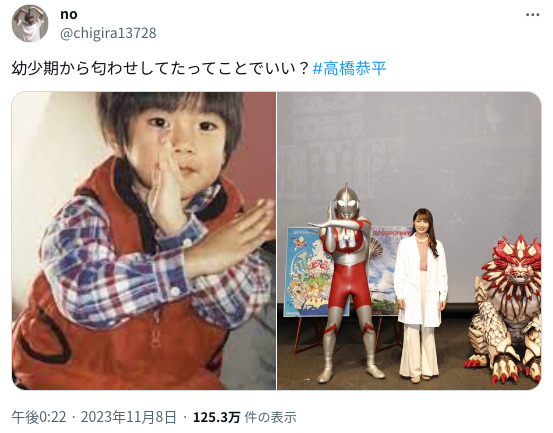Click the Ultraman figure in the photo
553x433 pixels.
point(347,282)
